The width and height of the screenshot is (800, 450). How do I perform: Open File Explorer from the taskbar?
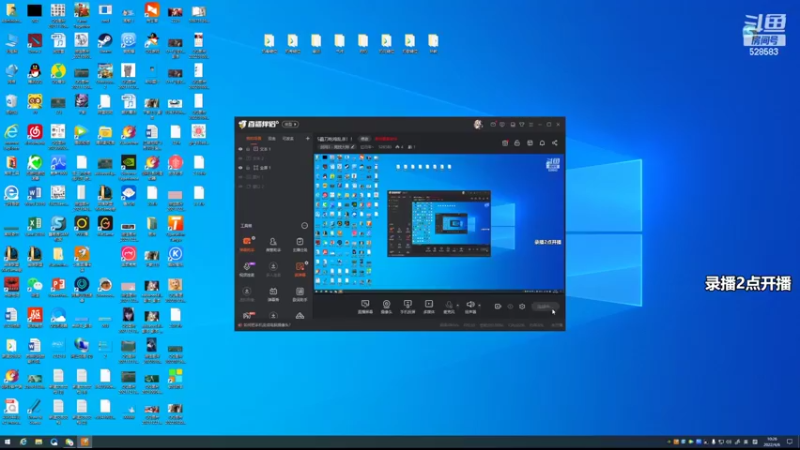38,442
